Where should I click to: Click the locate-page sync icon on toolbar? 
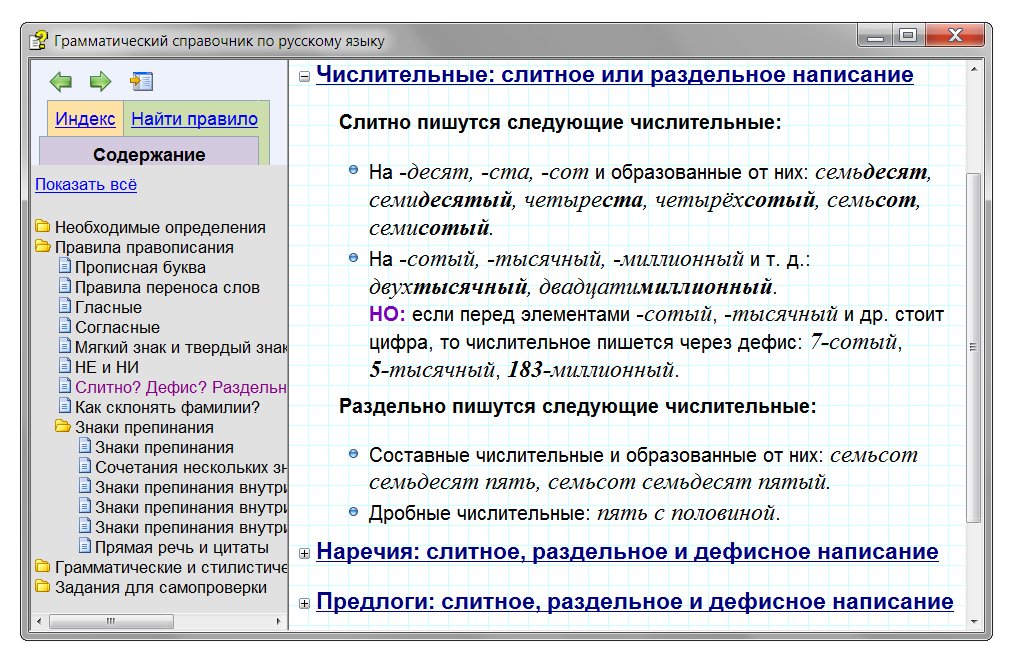pyautogui.click(x=141, y=79)
